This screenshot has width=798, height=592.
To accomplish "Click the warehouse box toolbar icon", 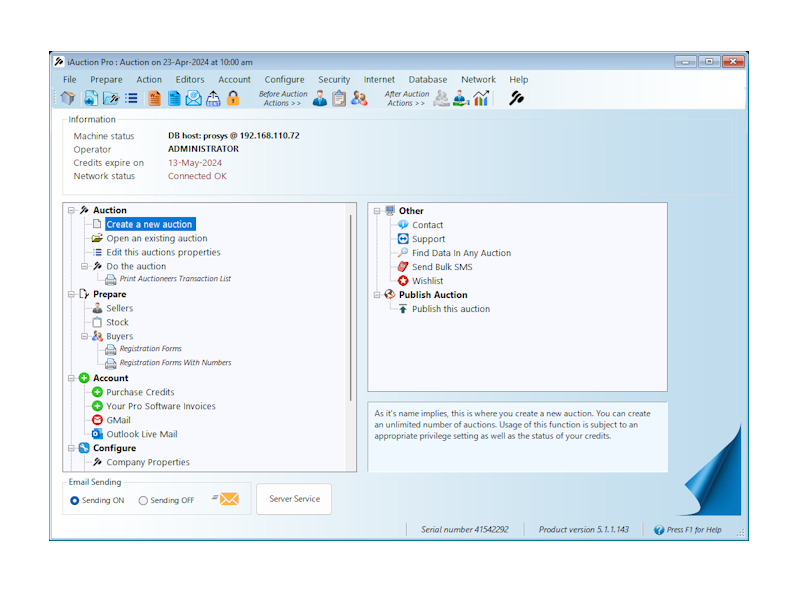I will (68, 98).
